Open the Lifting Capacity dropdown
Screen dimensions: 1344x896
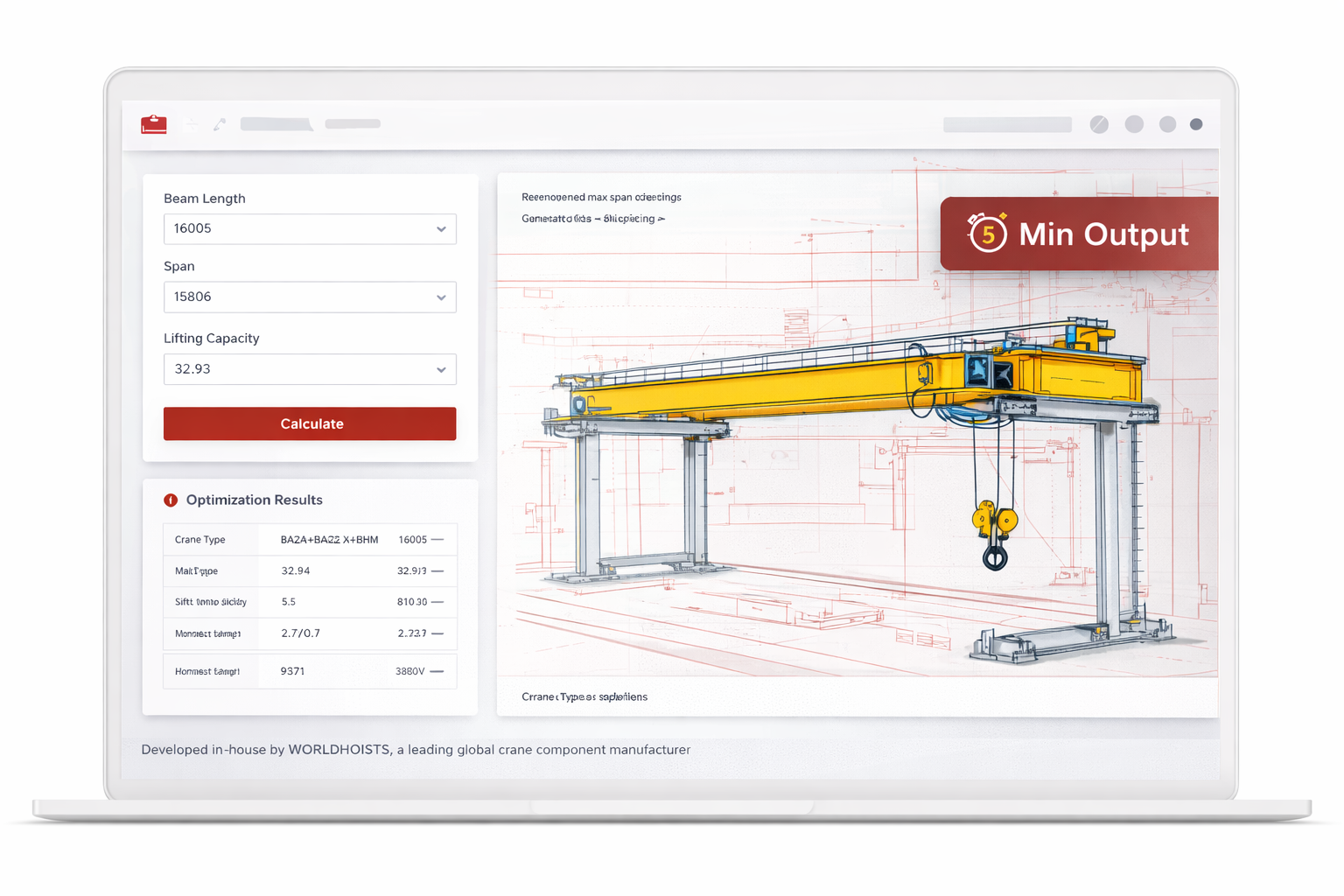(310, 369)
